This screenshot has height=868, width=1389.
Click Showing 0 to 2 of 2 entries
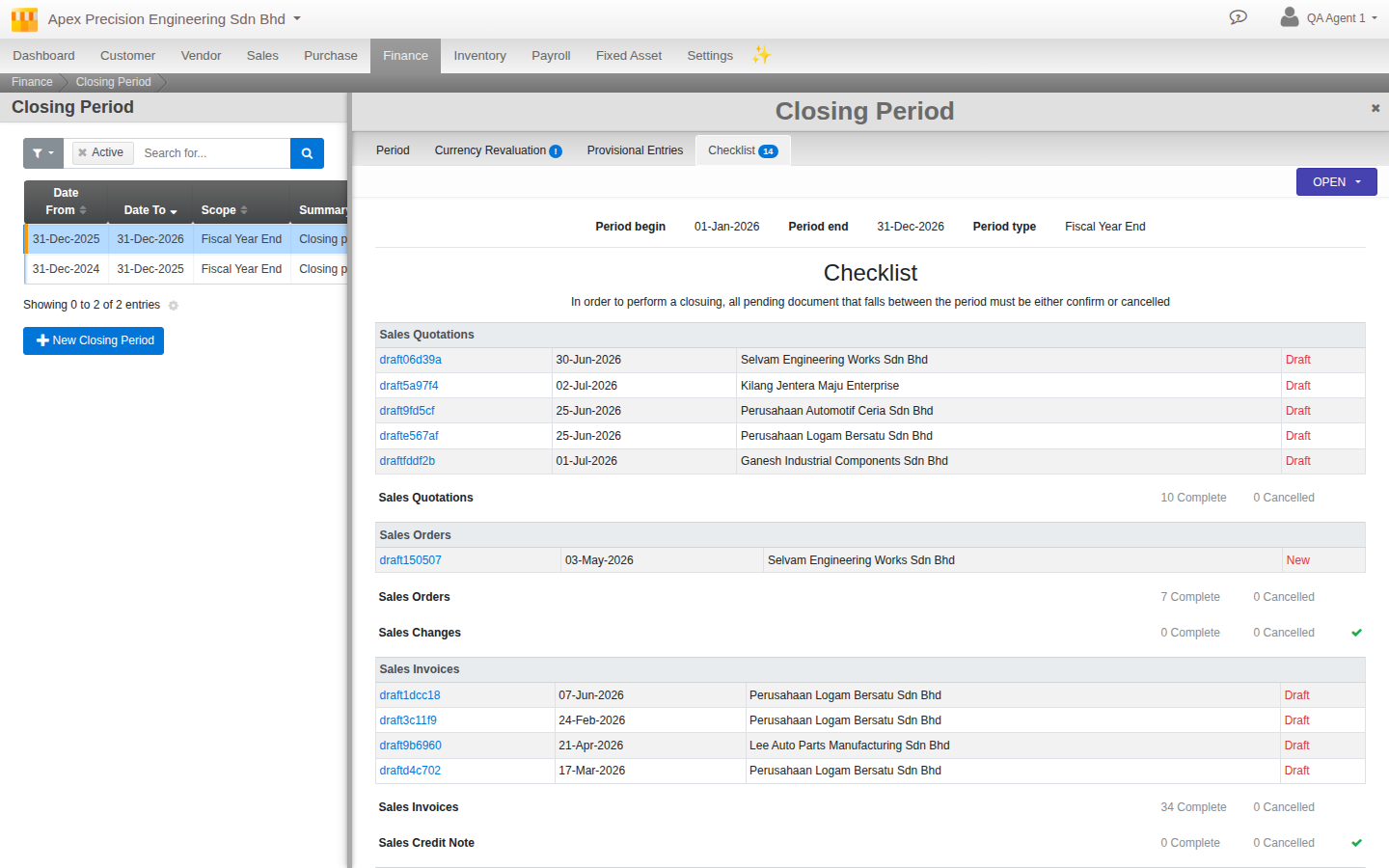tap(92, 305)
